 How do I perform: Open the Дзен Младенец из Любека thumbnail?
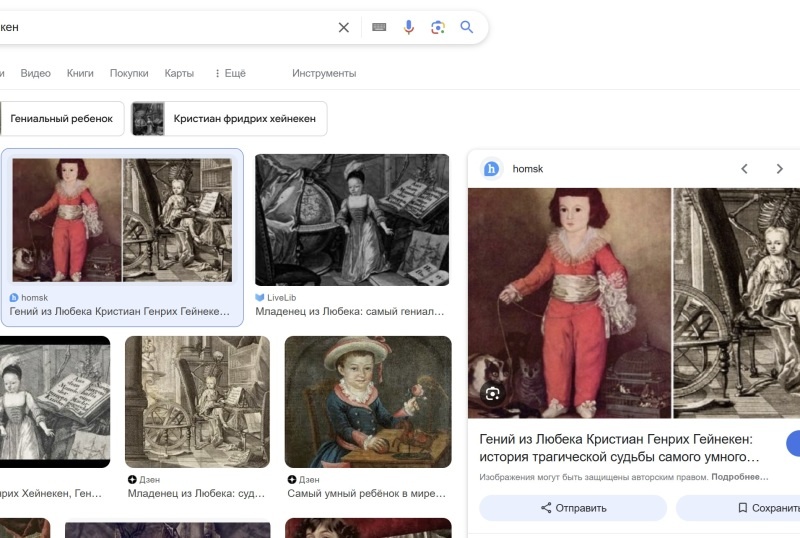pos(197,402)
